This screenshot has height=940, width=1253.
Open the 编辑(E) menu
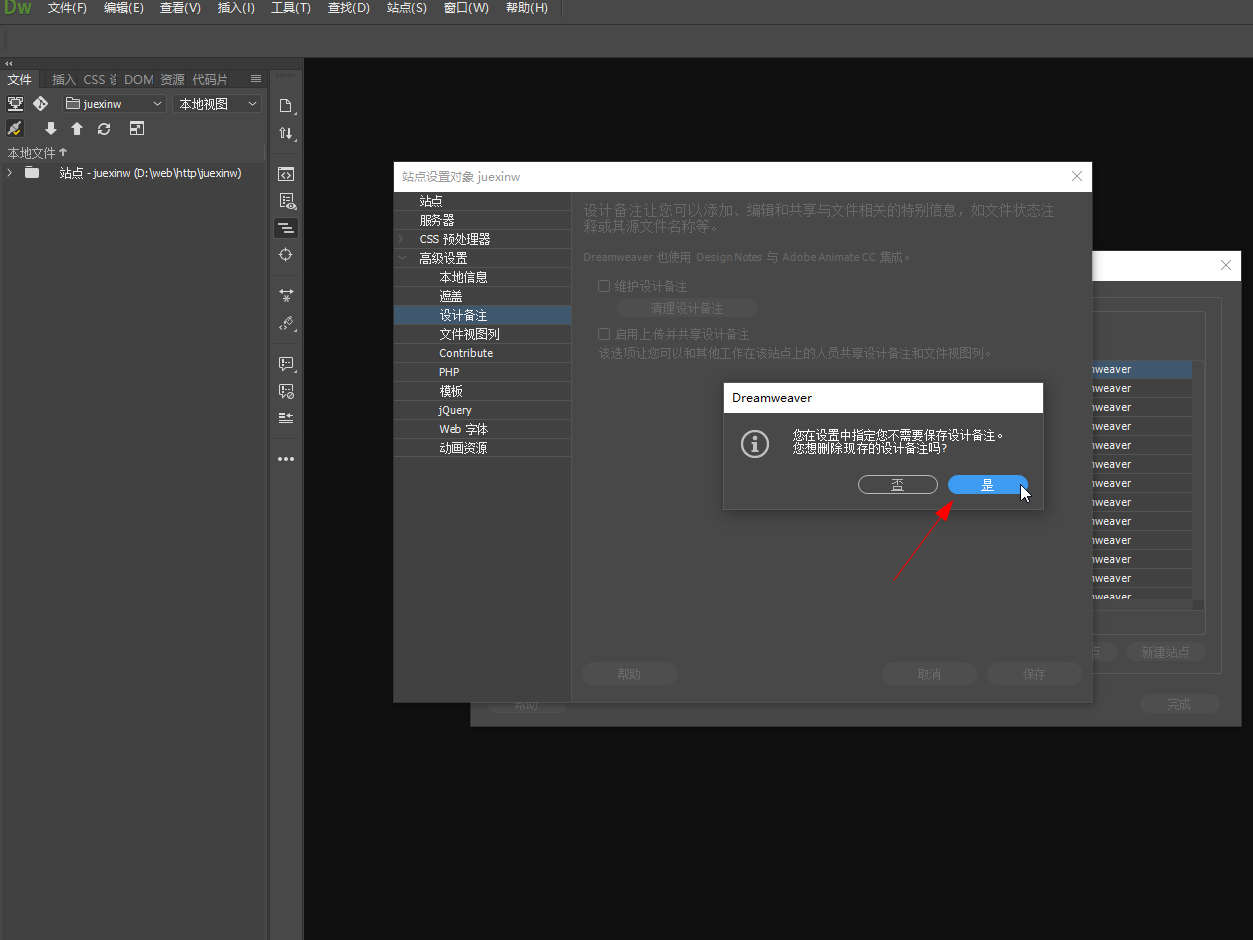tap(124, 8)
